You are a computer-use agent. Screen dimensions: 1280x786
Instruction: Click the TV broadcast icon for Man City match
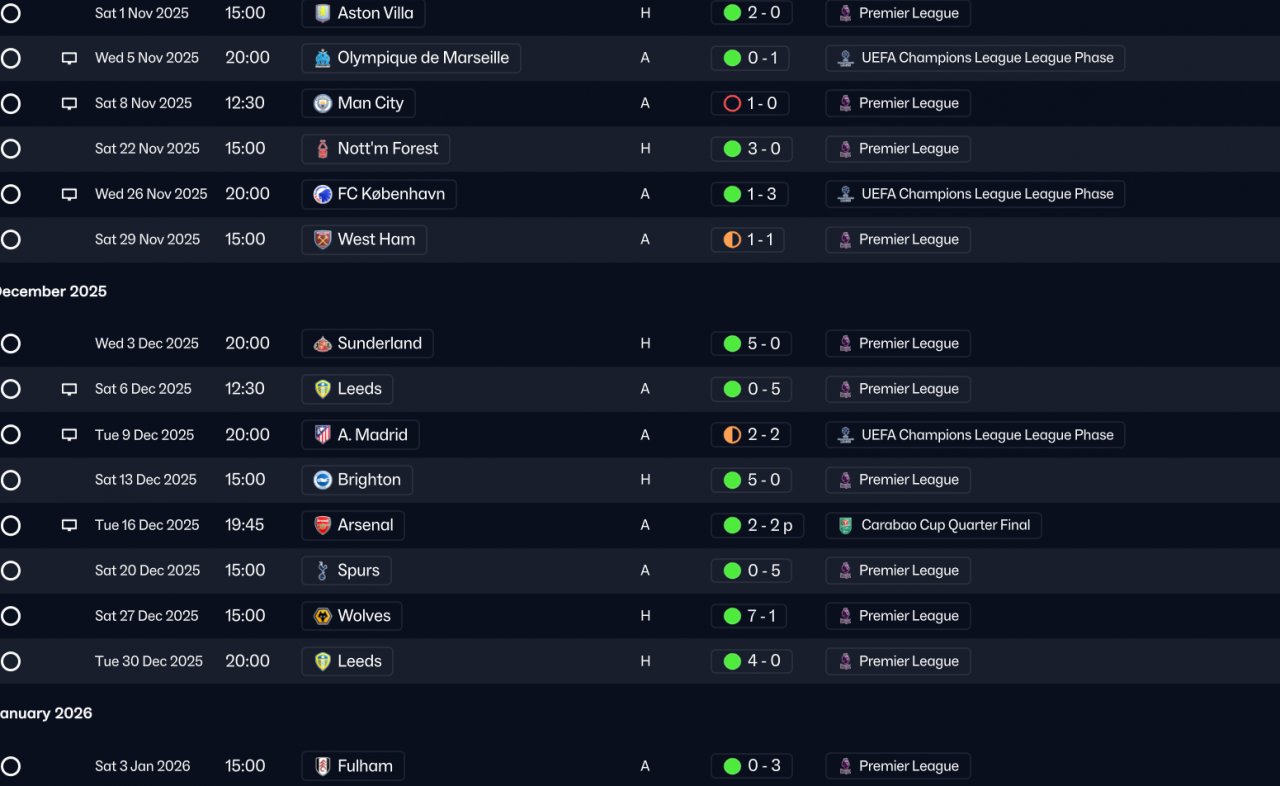pos(69,104)
